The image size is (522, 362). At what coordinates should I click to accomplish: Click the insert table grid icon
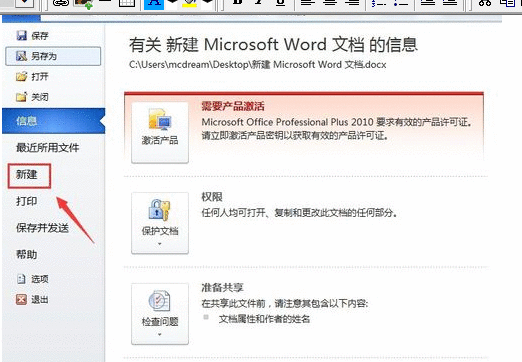127,3
